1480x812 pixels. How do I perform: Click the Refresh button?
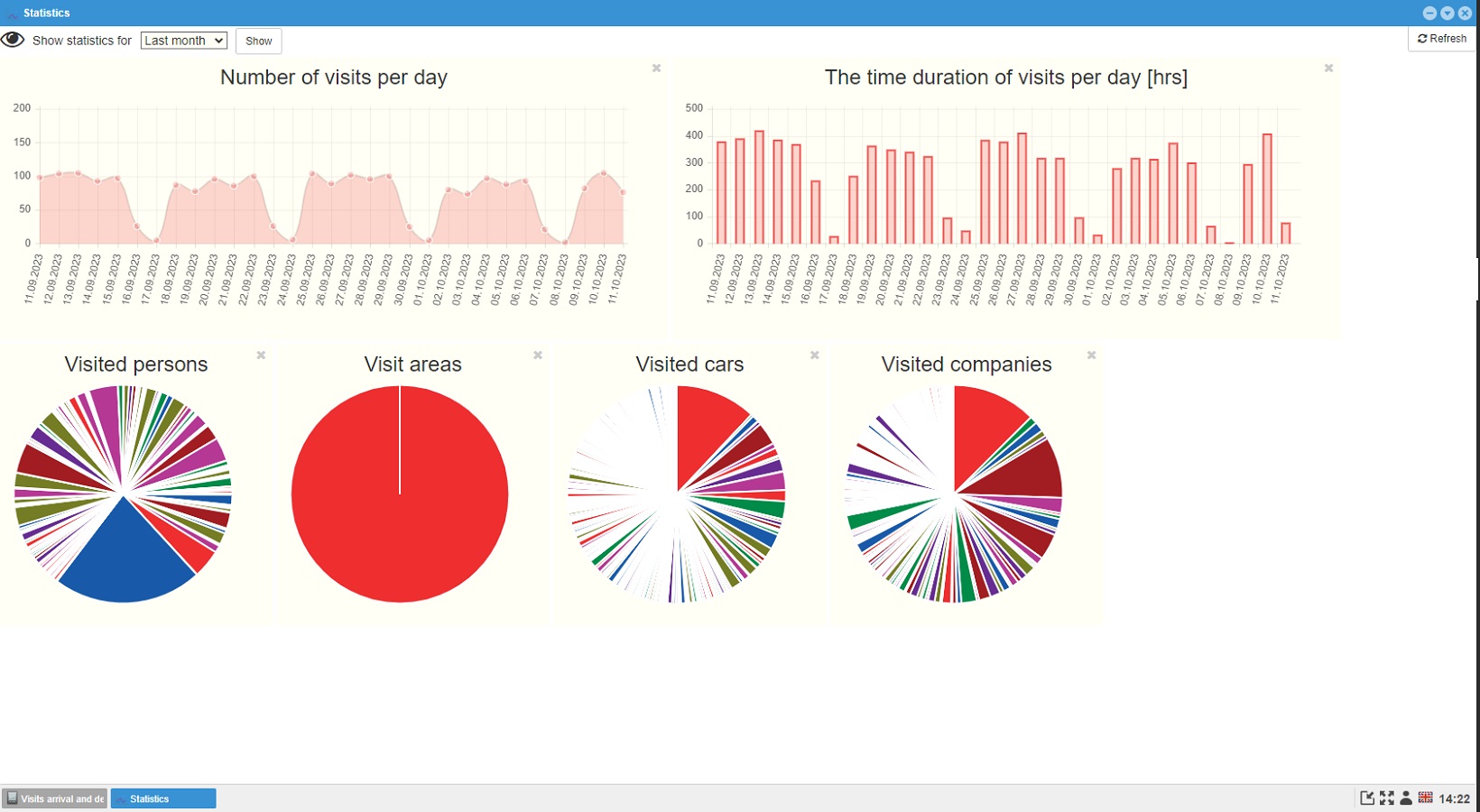point(1442,39)
